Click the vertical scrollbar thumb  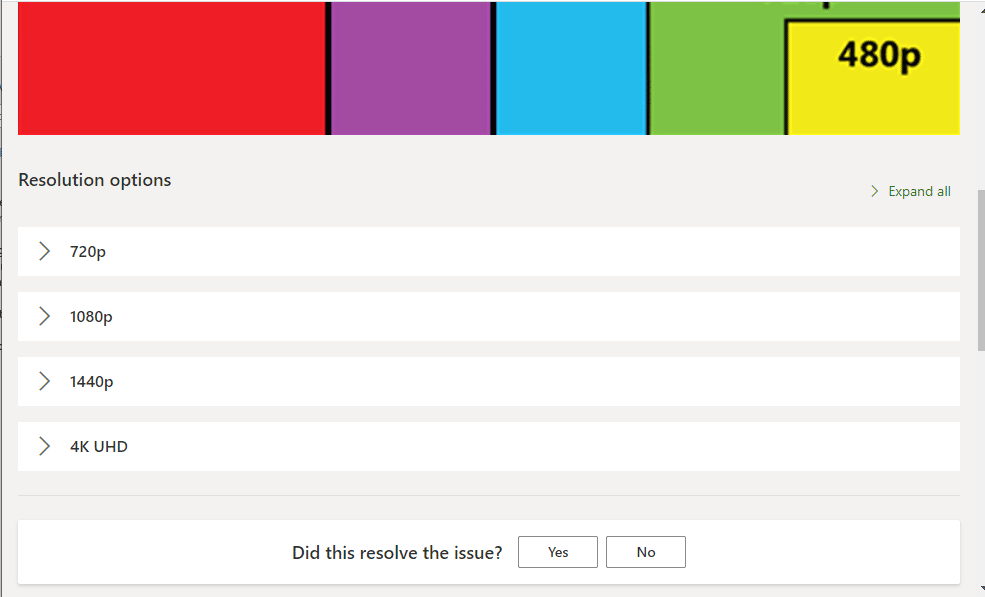[x=980, y=270]
